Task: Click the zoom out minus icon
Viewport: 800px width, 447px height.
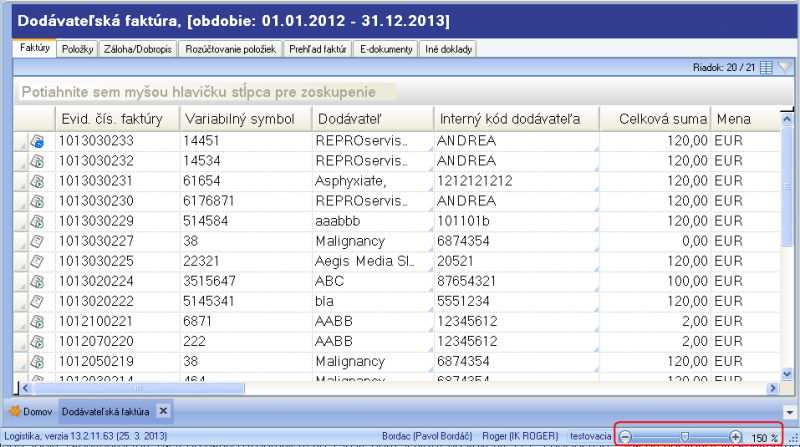Action: click(626, 437)
